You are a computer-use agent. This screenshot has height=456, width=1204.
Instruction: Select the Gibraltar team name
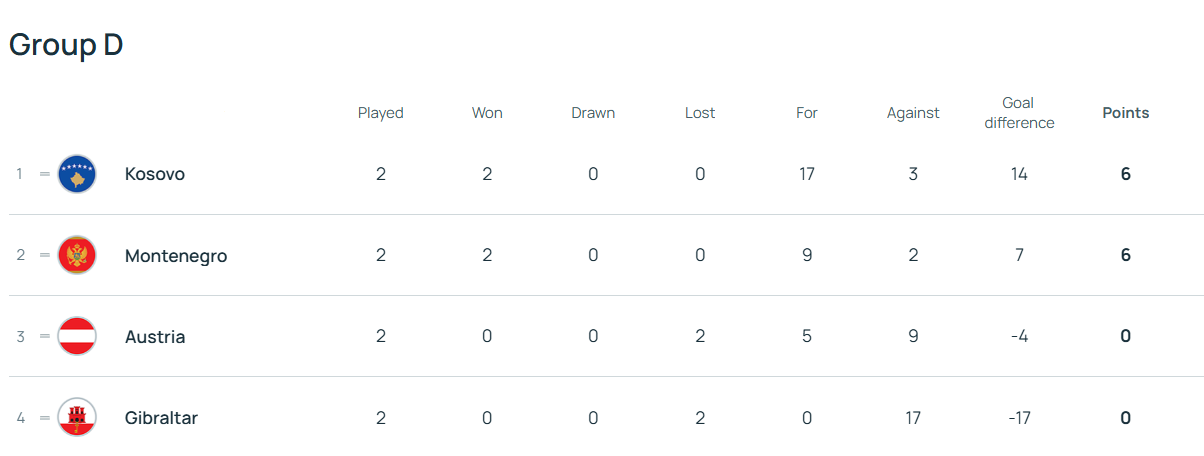point(161,418)
